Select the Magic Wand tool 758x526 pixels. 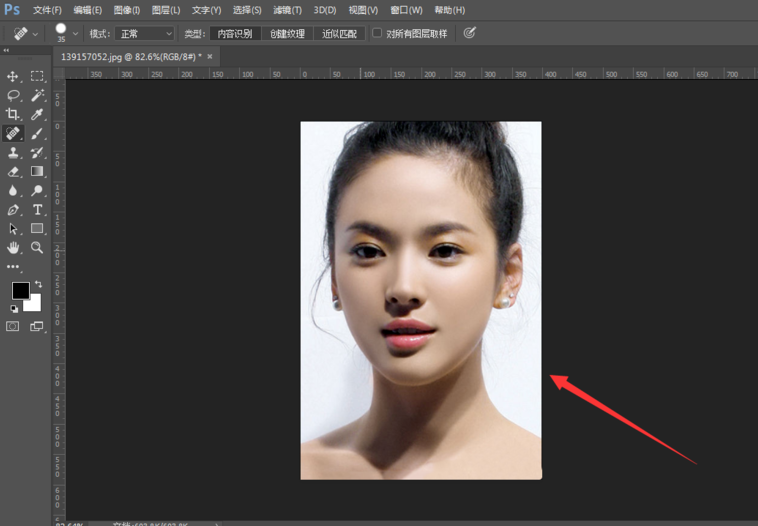[37, 95]
